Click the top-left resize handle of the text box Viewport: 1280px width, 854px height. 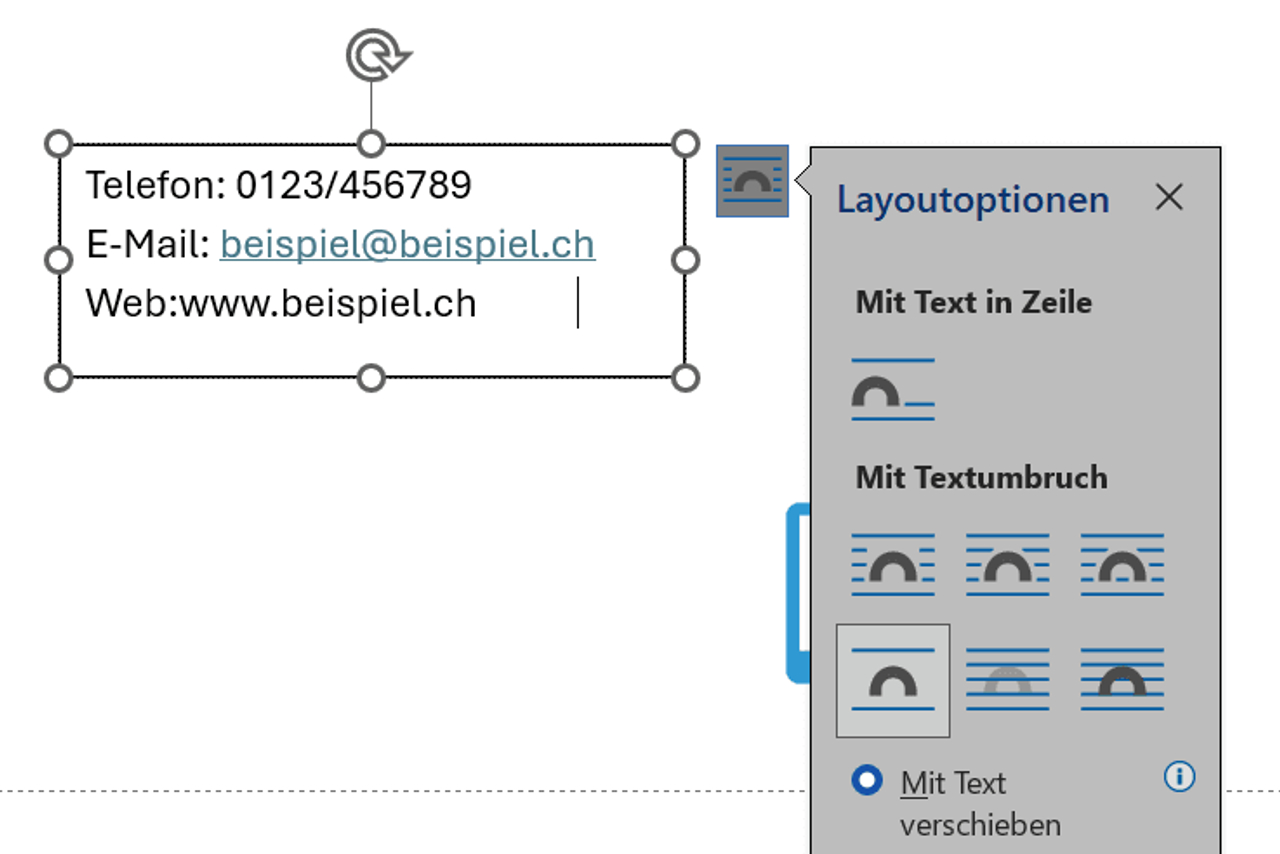point(59,144)
